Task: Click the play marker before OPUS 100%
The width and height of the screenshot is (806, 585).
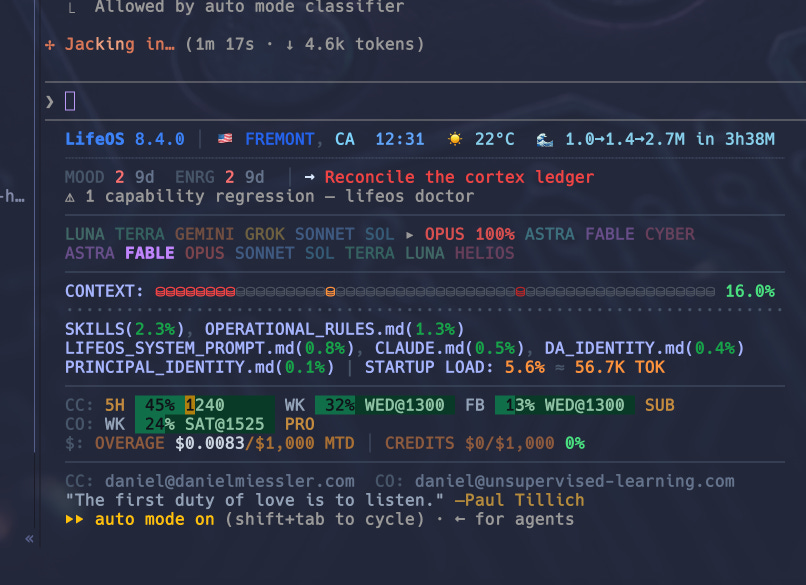Action: pyautogui.click(x=410, y=235)
